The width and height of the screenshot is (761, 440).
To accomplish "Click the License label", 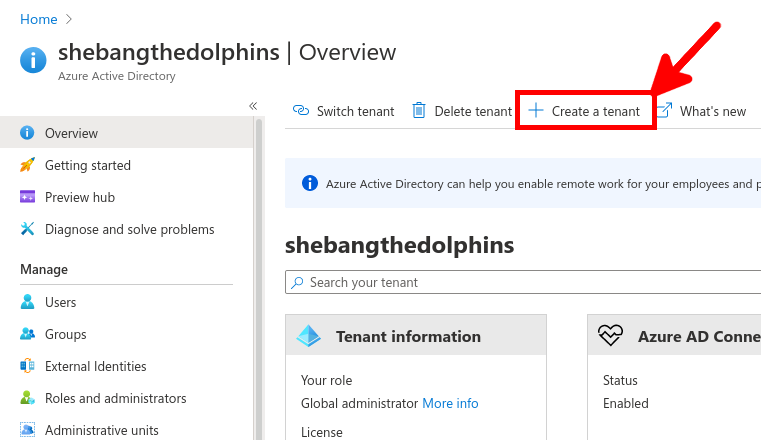I will pyautogui.click(x=321, y=432).
